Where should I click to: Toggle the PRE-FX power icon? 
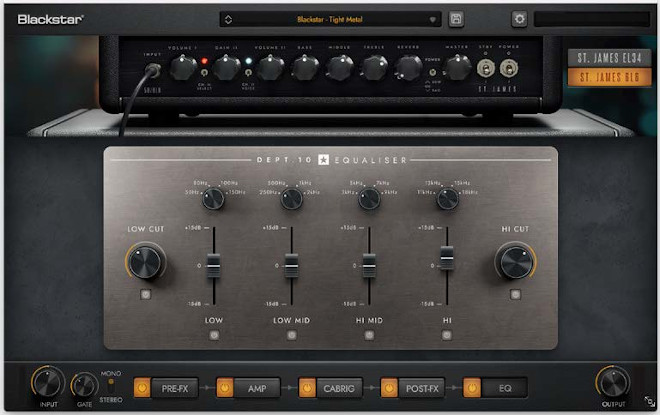pyautogui.click(x=142, y=385)
